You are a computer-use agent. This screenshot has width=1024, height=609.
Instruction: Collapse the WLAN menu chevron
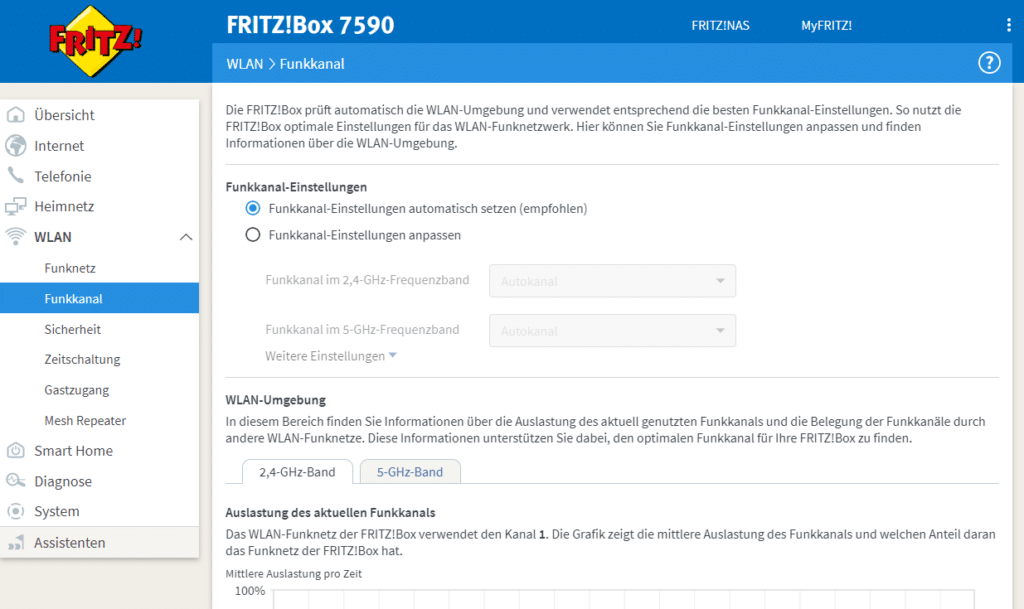click(186, 237)
